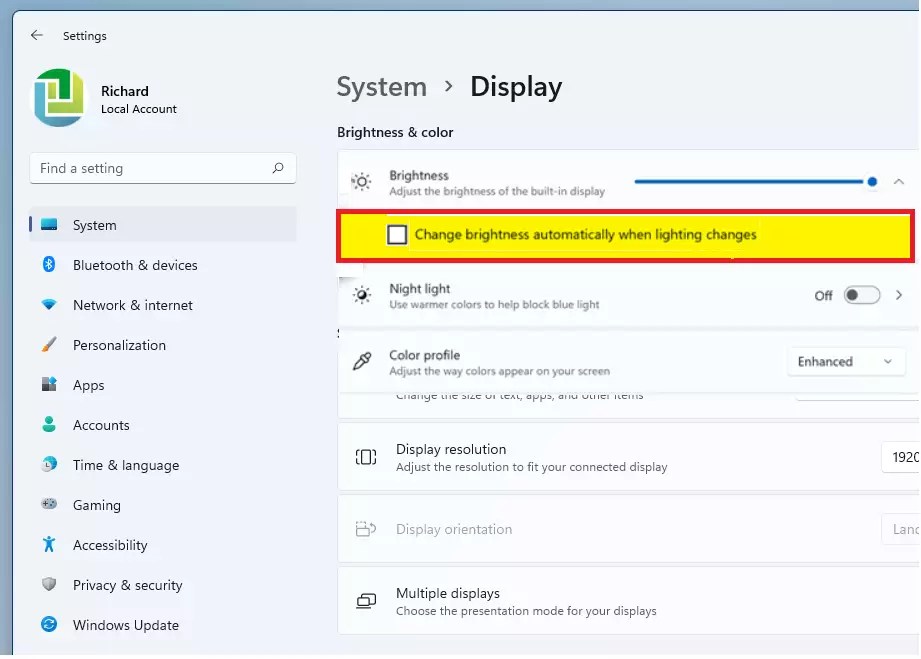Click Richard's account avatar picture
Screen dimensions: 921x659
click(x=59, y=97)
